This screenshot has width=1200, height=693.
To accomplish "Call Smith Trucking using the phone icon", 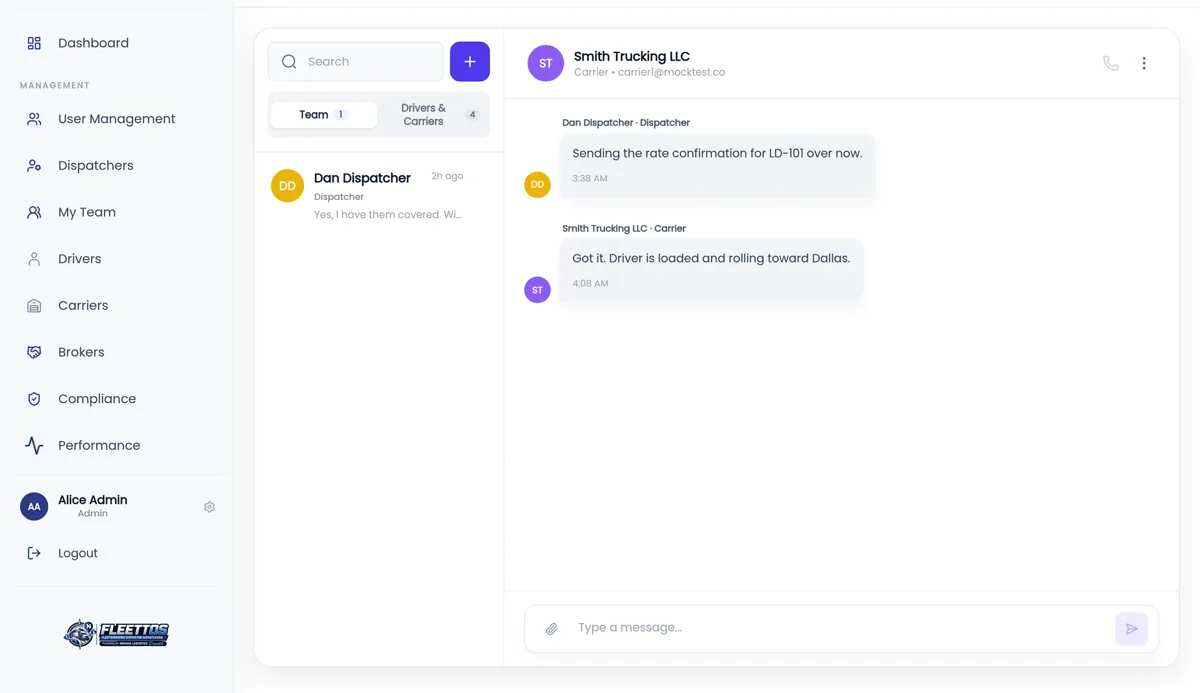I will pos(1111,63).
